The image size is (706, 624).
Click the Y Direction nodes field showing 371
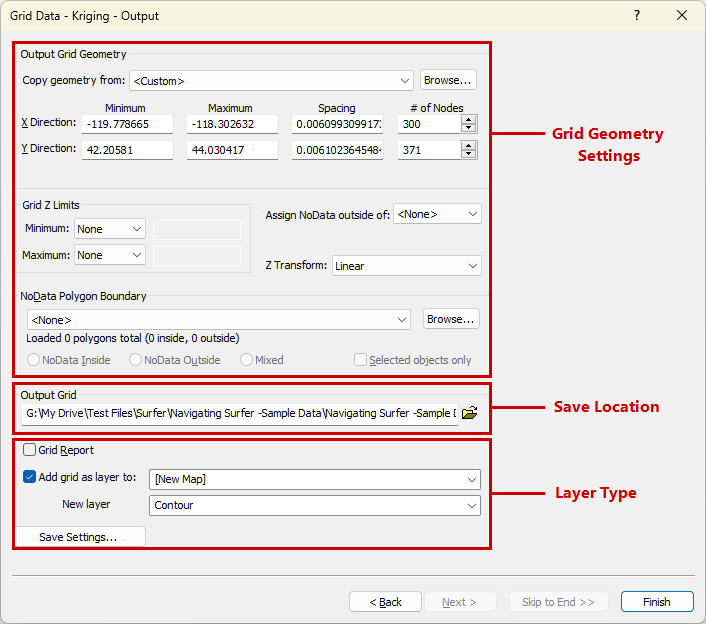tap(430, 150)
